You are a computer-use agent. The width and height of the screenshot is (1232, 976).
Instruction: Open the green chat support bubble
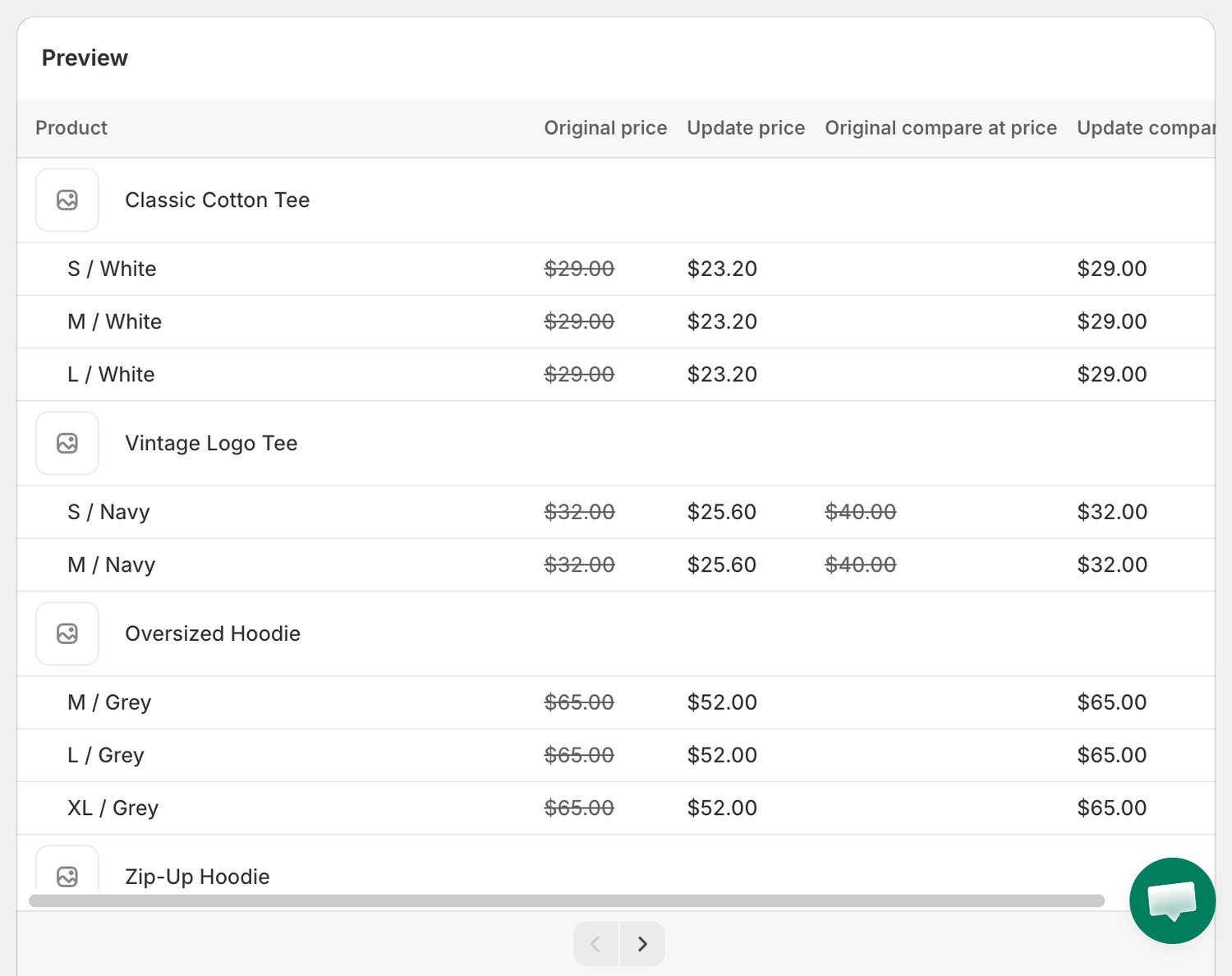pyautogui.click(x=1172, y=900)
